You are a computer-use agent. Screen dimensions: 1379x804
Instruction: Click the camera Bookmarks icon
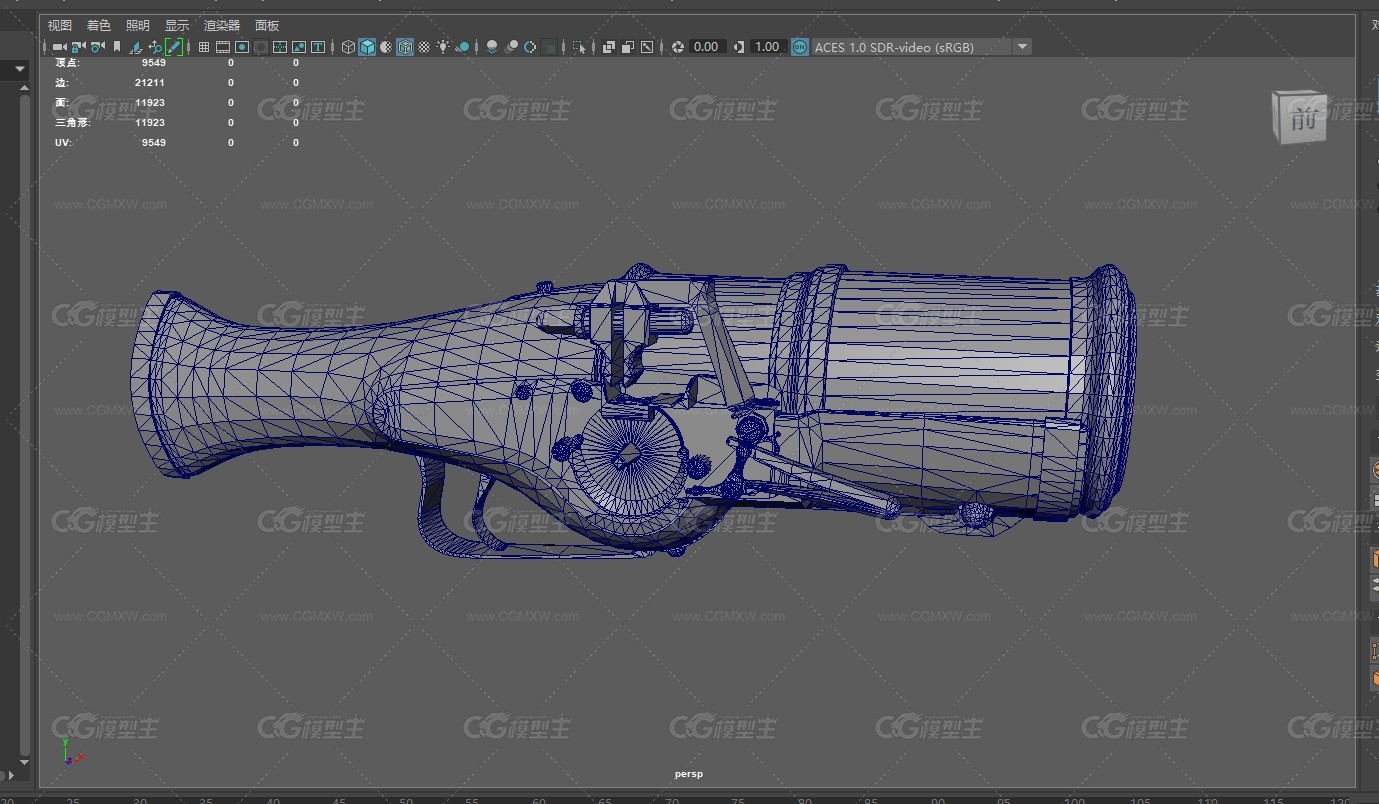(x=117, y=47)
